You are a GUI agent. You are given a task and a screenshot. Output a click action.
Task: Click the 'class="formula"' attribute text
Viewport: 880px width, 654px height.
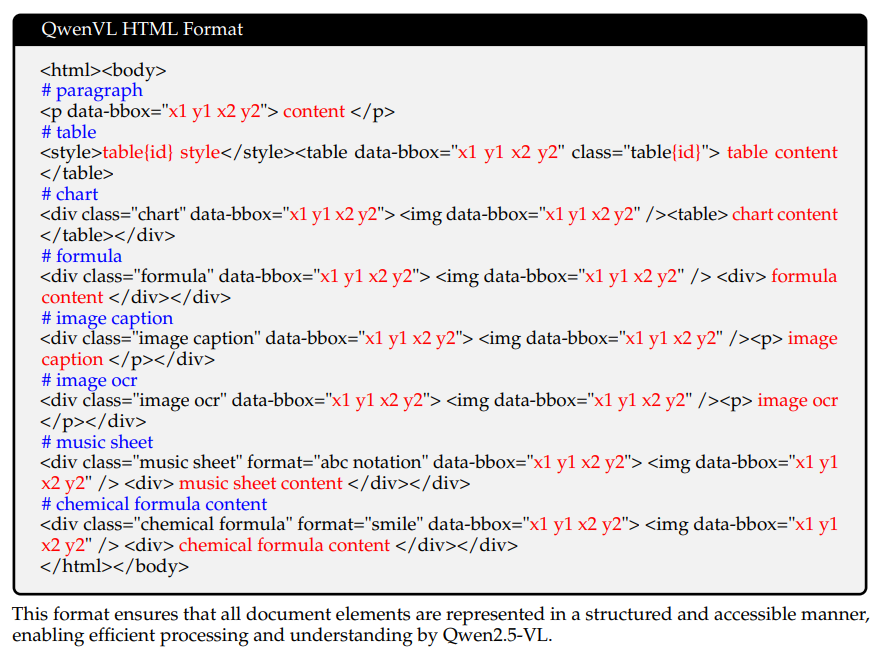click(x=149, y=276)
